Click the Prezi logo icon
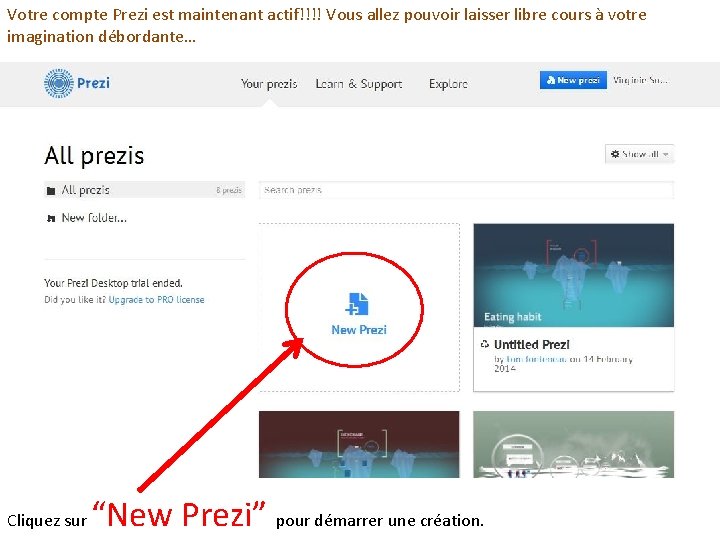Viewport: 720px width, 540px height. click(58, 83)
